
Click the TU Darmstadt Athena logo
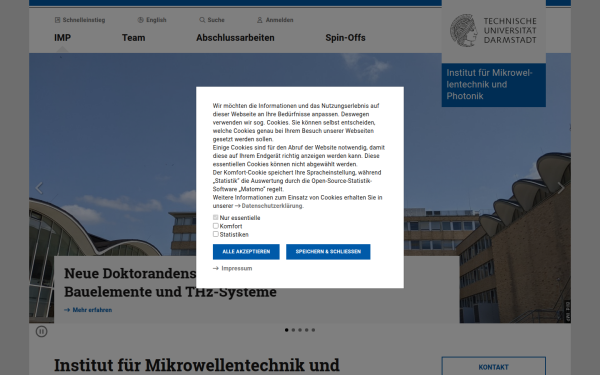pyautogui.click(x=493, y=31)
